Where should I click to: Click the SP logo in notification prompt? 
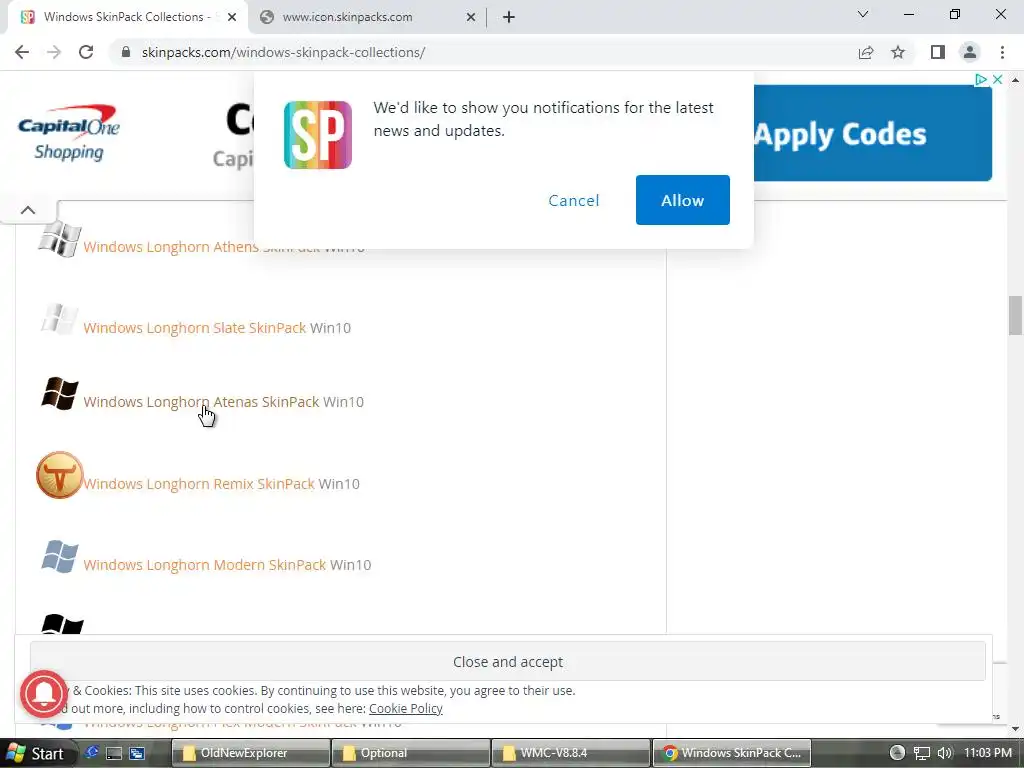[x=317, y=135]
